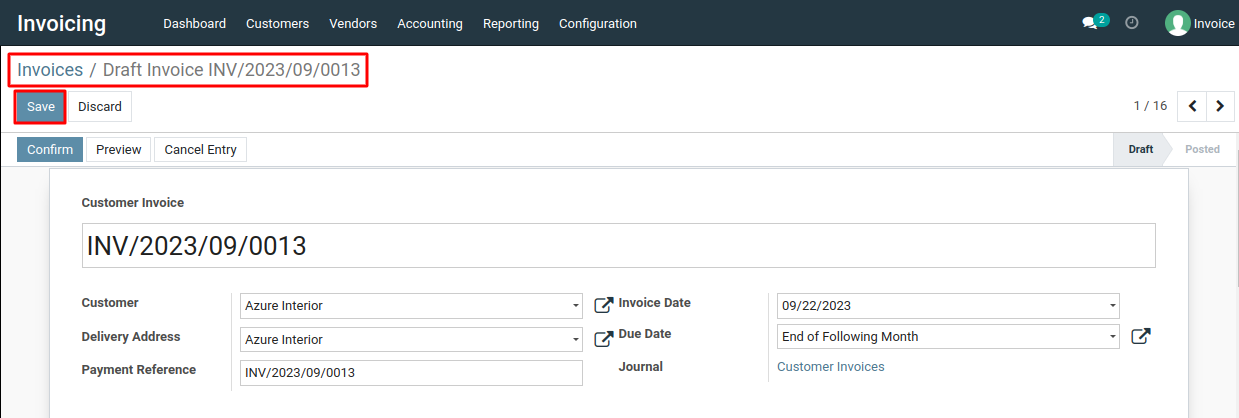Go to next record arrow
The width and height of the screenshot is (1239, 418).
(x=1220, y=105)
